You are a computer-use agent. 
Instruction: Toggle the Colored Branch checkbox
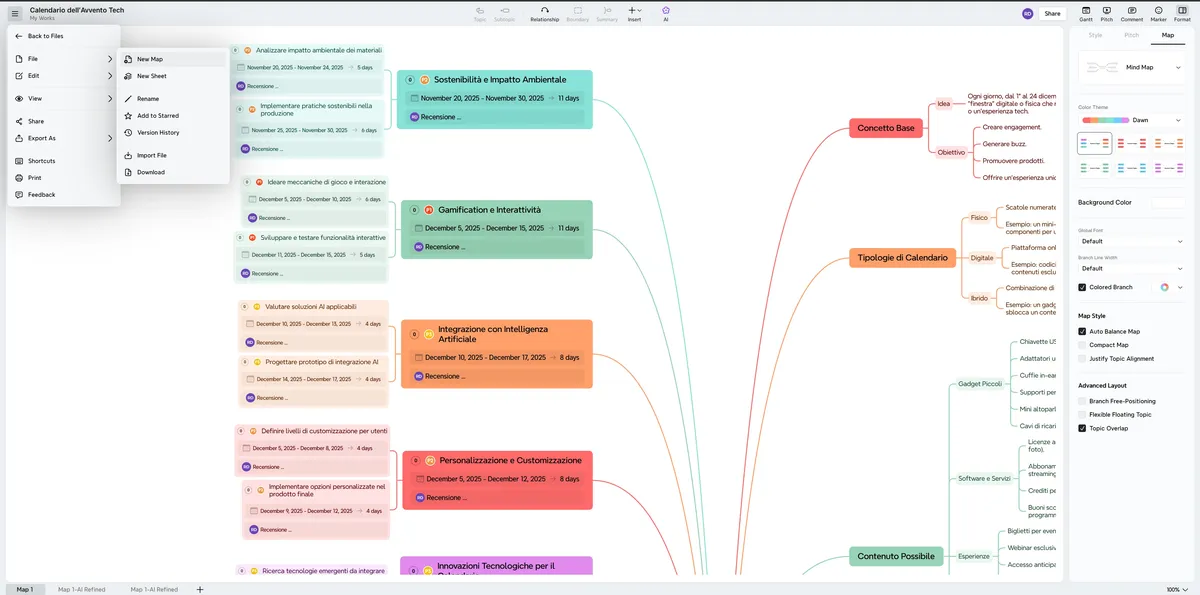tap(1082, 287)
